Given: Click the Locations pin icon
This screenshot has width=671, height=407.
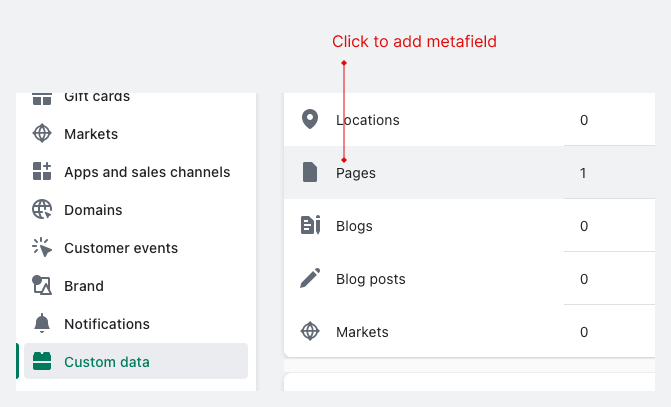Looking at the screenshot, I should [x=310, y=120].
